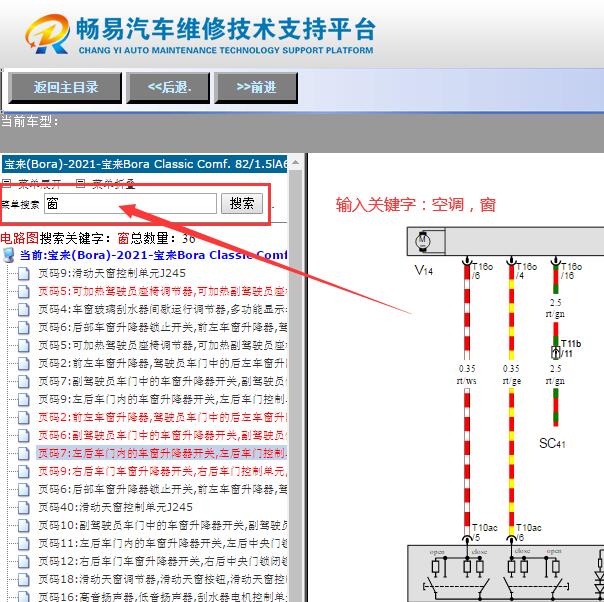Click the T11b /11 connector label
Viewport: 604px width, 602px height.
coord(570,349)
